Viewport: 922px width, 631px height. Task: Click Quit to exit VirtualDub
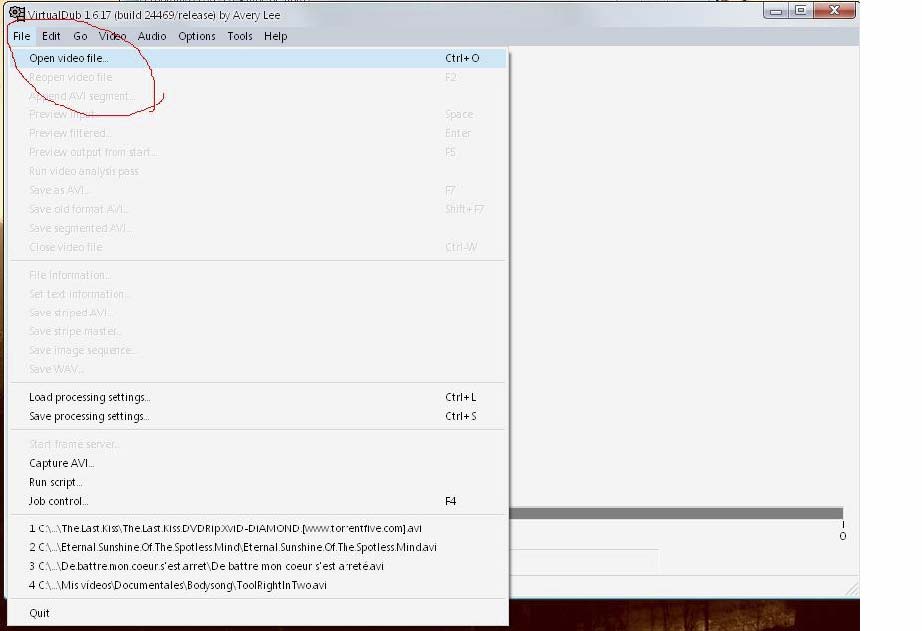pos(39,613)
